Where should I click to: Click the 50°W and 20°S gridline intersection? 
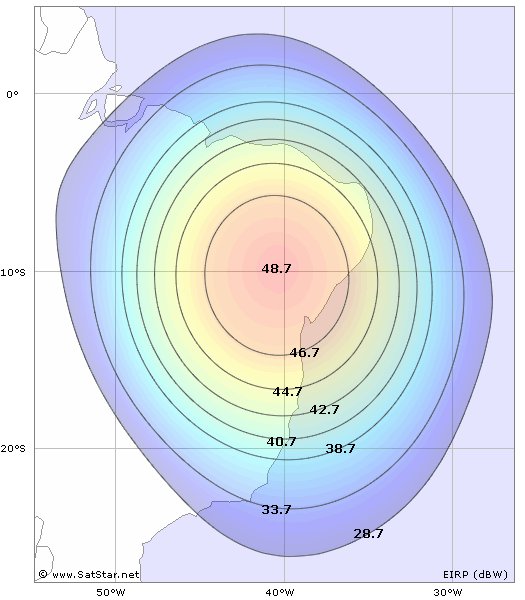click(x=116, y=448)
